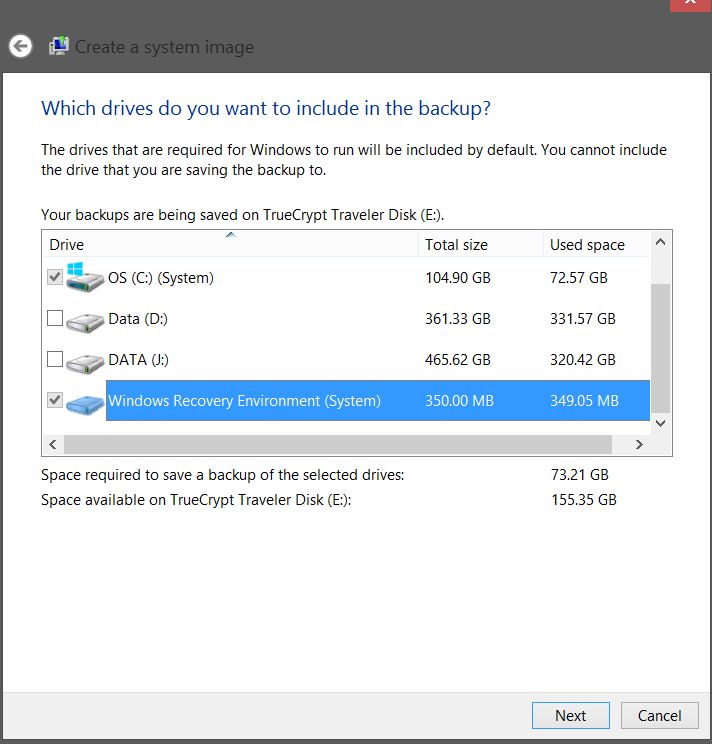Screen dimensions: 712x744
Task: Select the Windows Recovery Environment (System) row
Action: pyautogui.click(x=378, y=400)
